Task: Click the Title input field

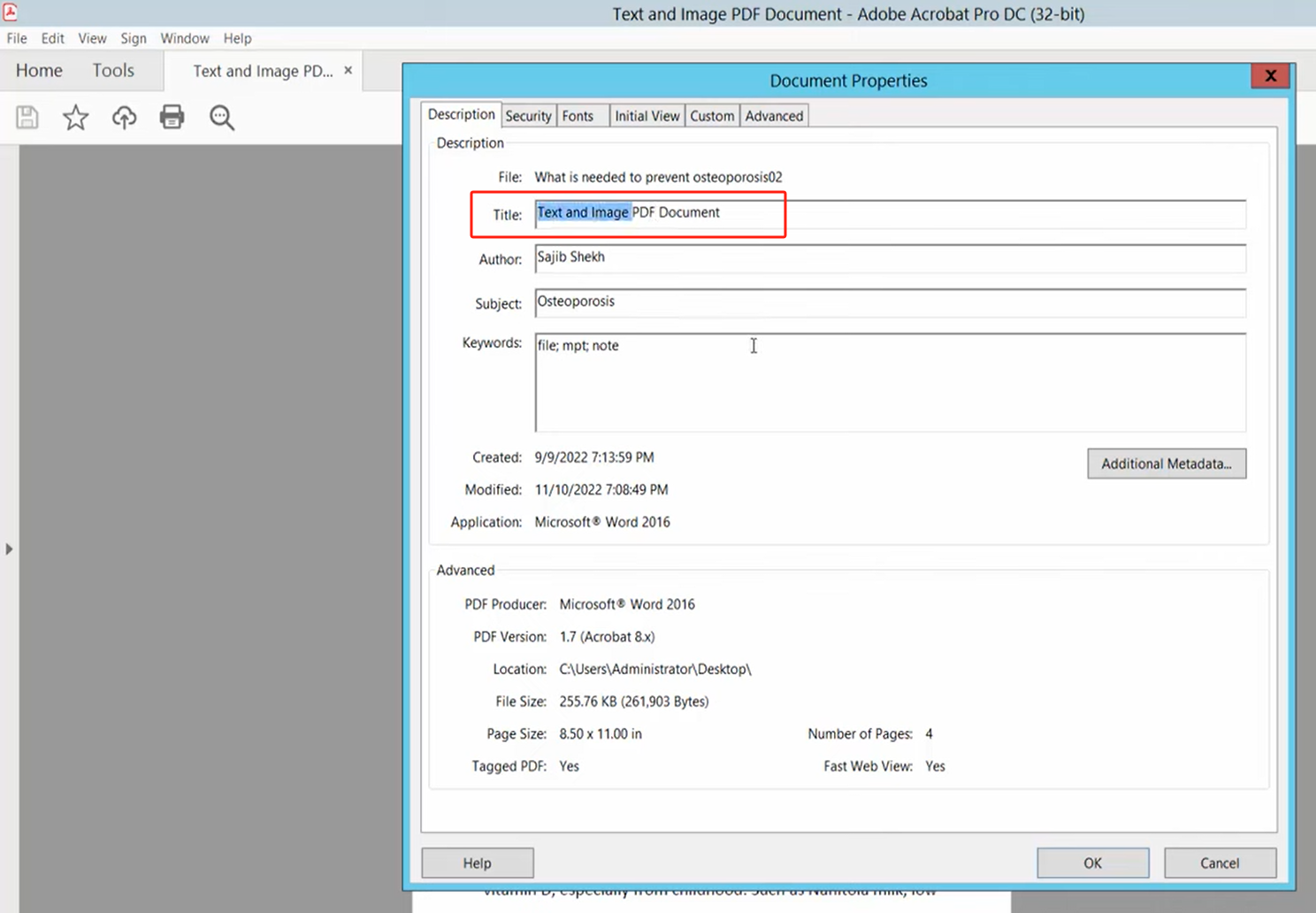Action: tap(891, 213)
